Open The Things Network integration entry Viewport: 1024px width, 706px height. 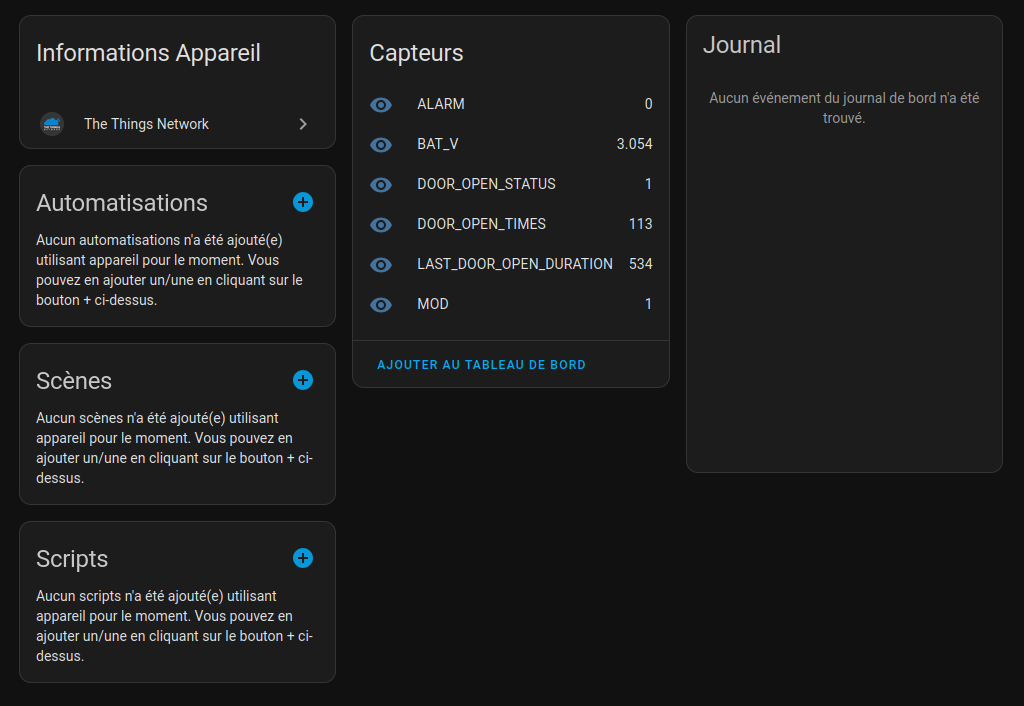click(x=177, y=124)
